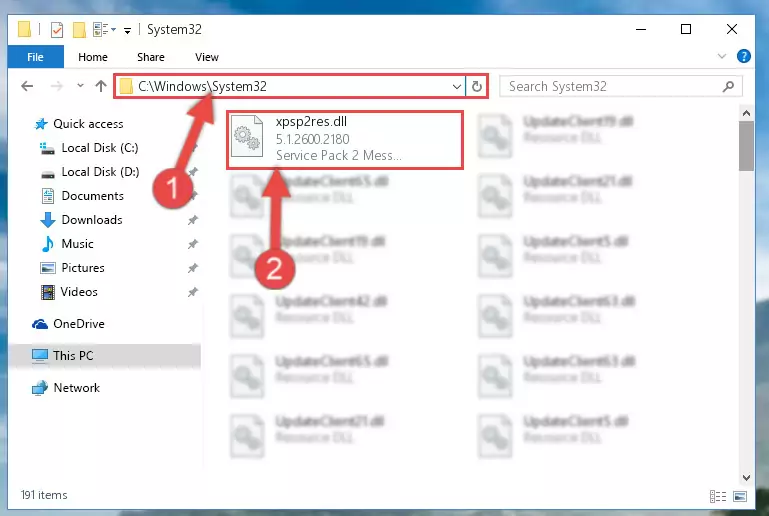Go up one level with Up arrow
The height and width of the screenshot is (516, 769).
click(x=101, y=86)
